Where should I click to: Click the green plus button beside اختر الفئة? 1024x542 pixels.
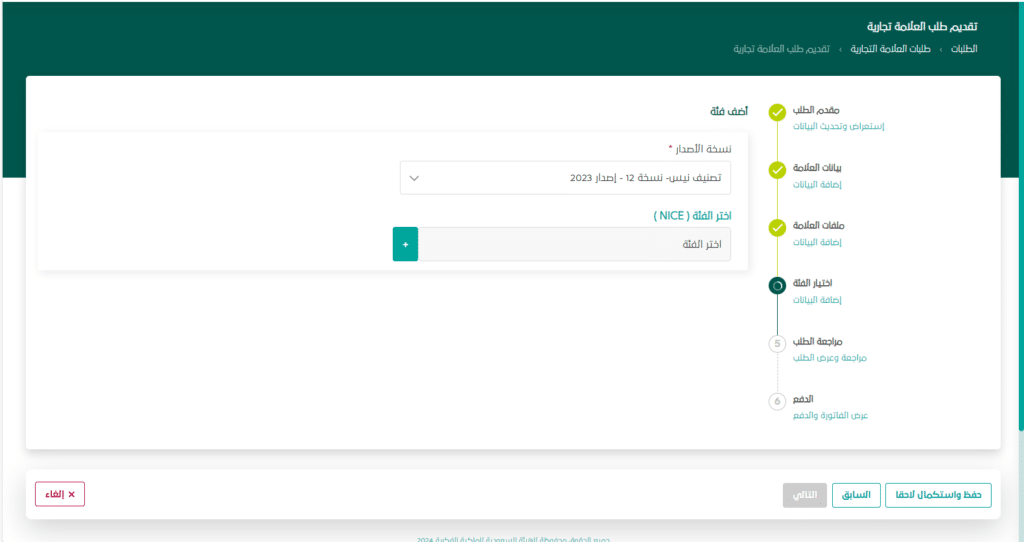pos(405,244)
